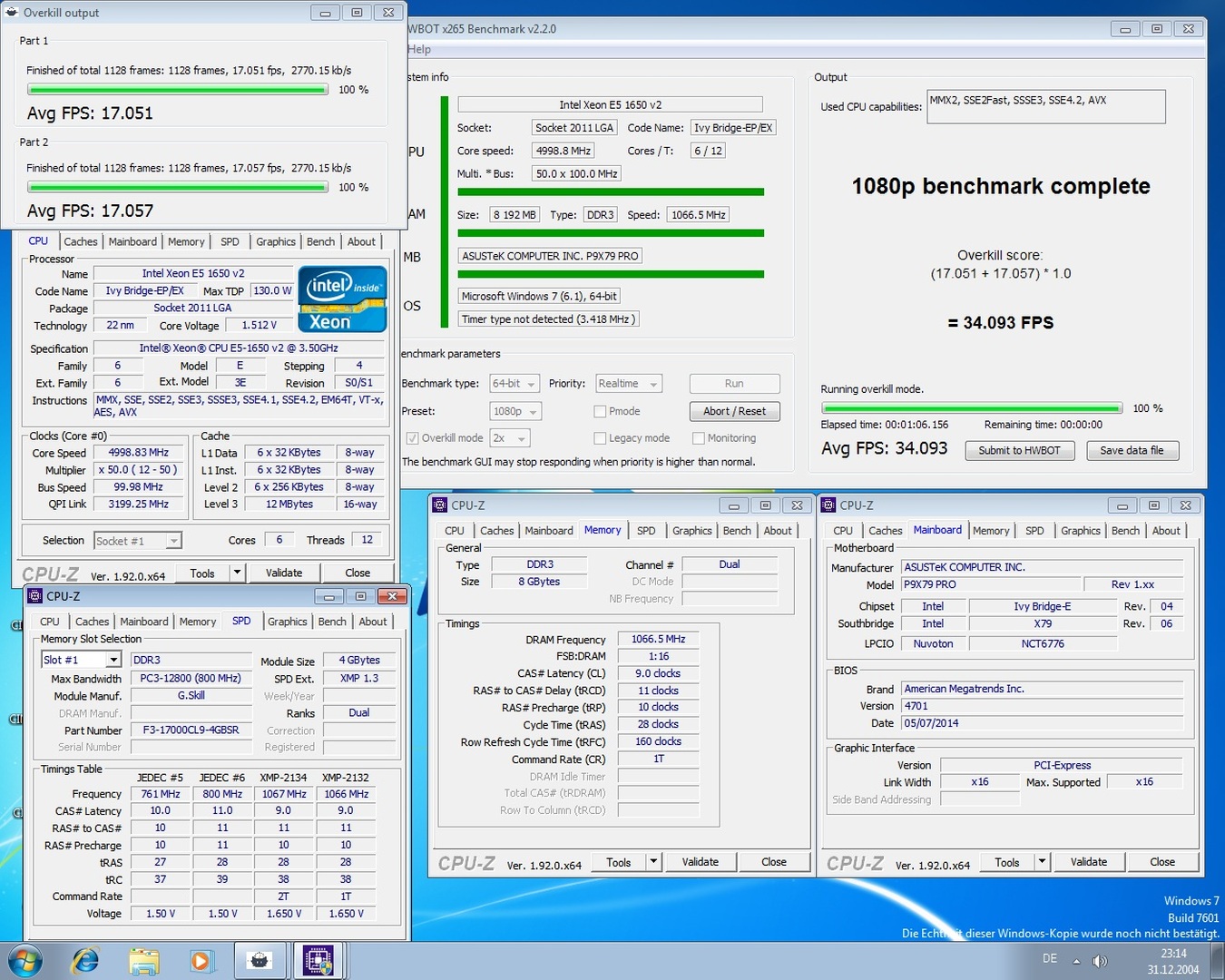Click Validate in CPU-Z Mainboard window
The image size is (1225, 980).
pyautogui.click(x=1088, y=862)
